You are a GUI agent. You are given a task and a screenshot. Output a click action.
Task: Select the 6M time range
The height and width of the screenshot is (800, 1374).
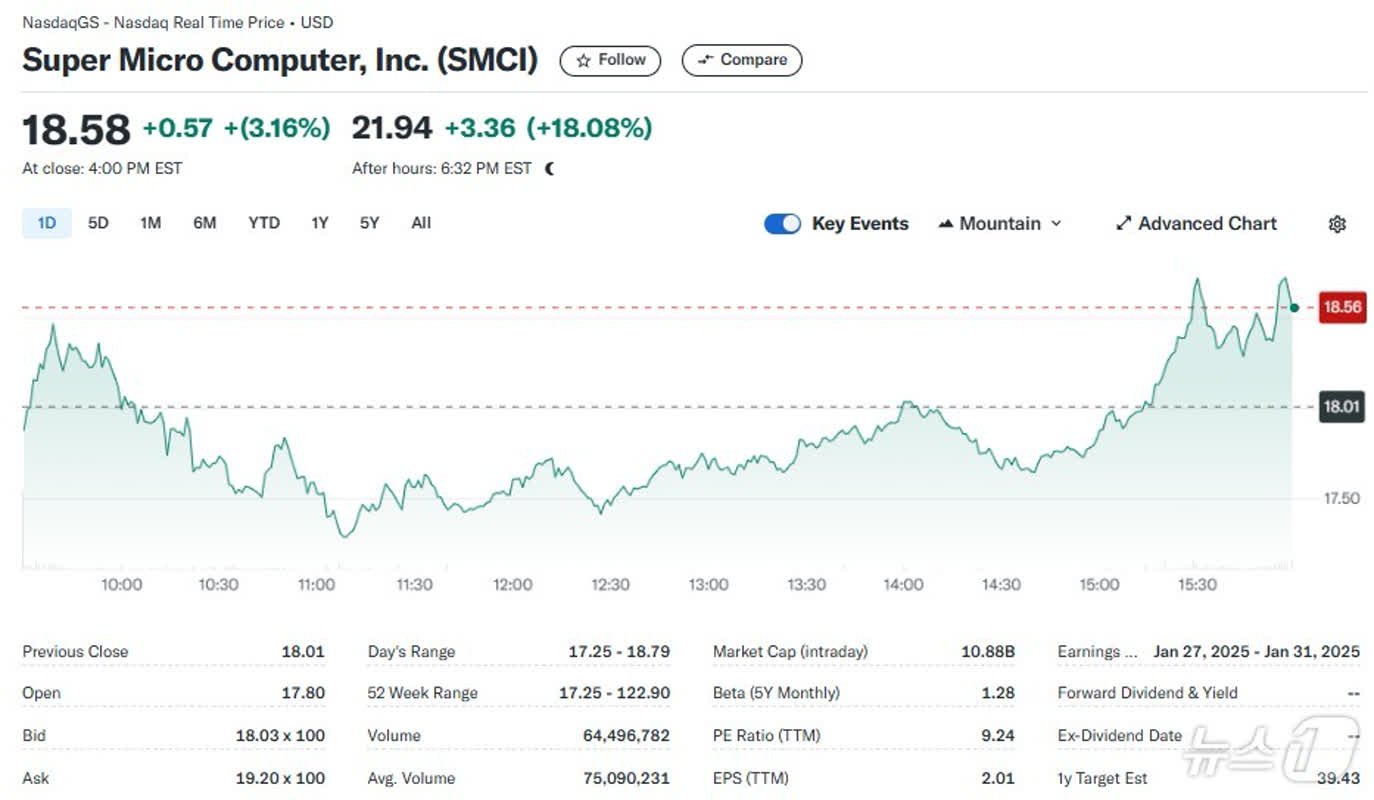(204, 223)
